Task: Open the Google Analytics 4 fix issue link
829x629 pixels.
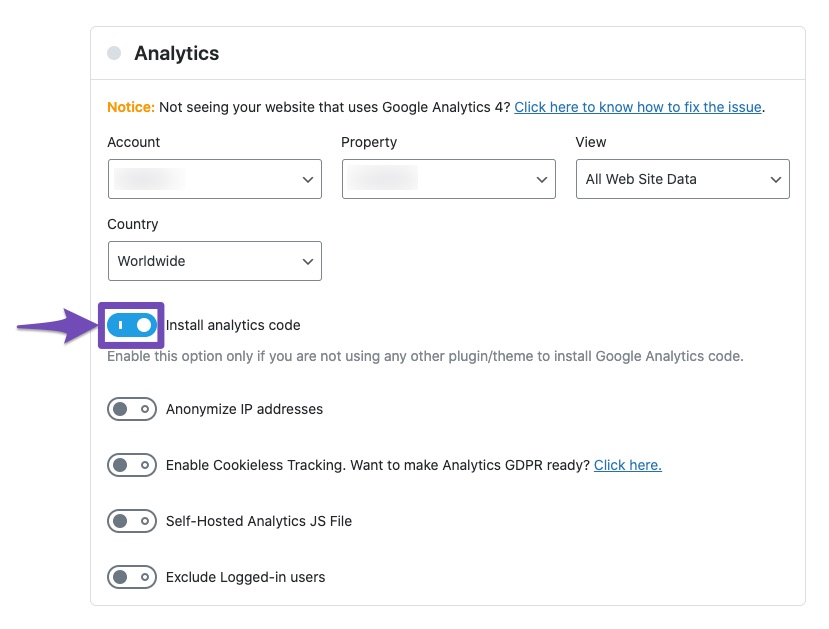Action: pos(638,107)
